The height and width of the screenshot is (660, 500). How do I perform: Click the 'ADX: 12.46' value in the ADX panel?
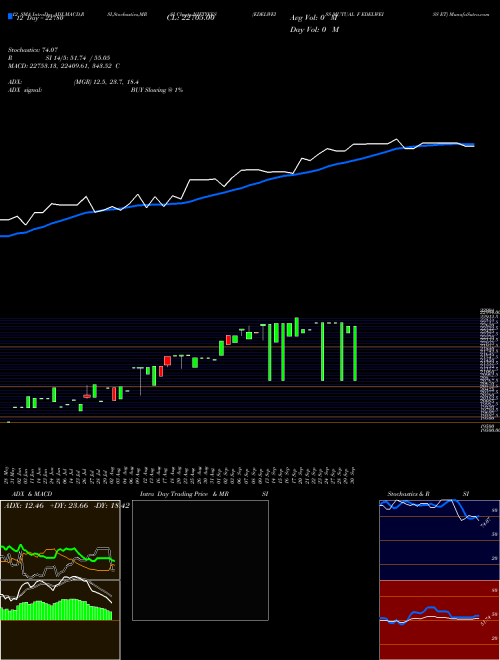(x=24, y=505)
